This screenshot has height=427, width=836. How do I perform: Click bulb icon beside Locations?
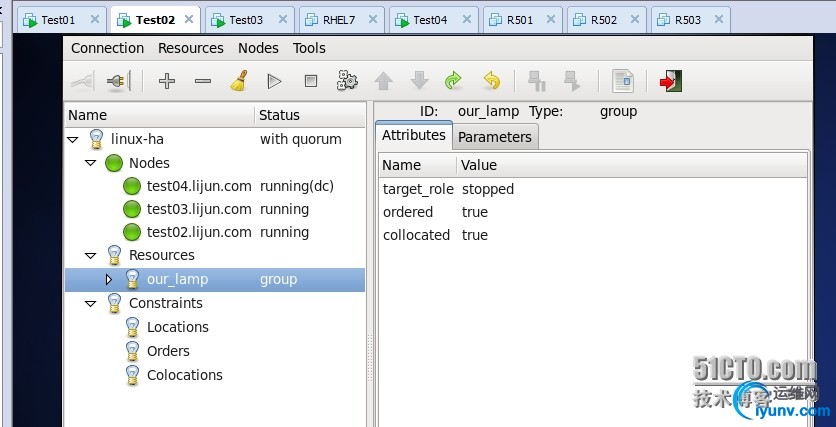click(x=132, y=327)
